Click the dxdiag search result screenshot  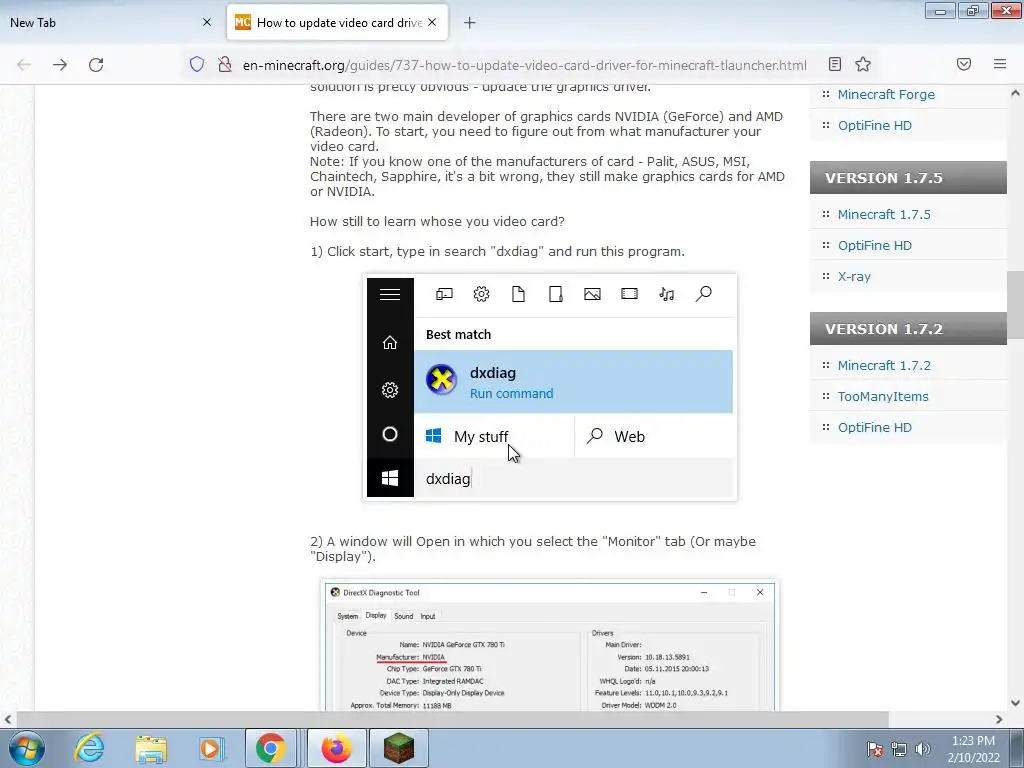click(x=550, y=387)
